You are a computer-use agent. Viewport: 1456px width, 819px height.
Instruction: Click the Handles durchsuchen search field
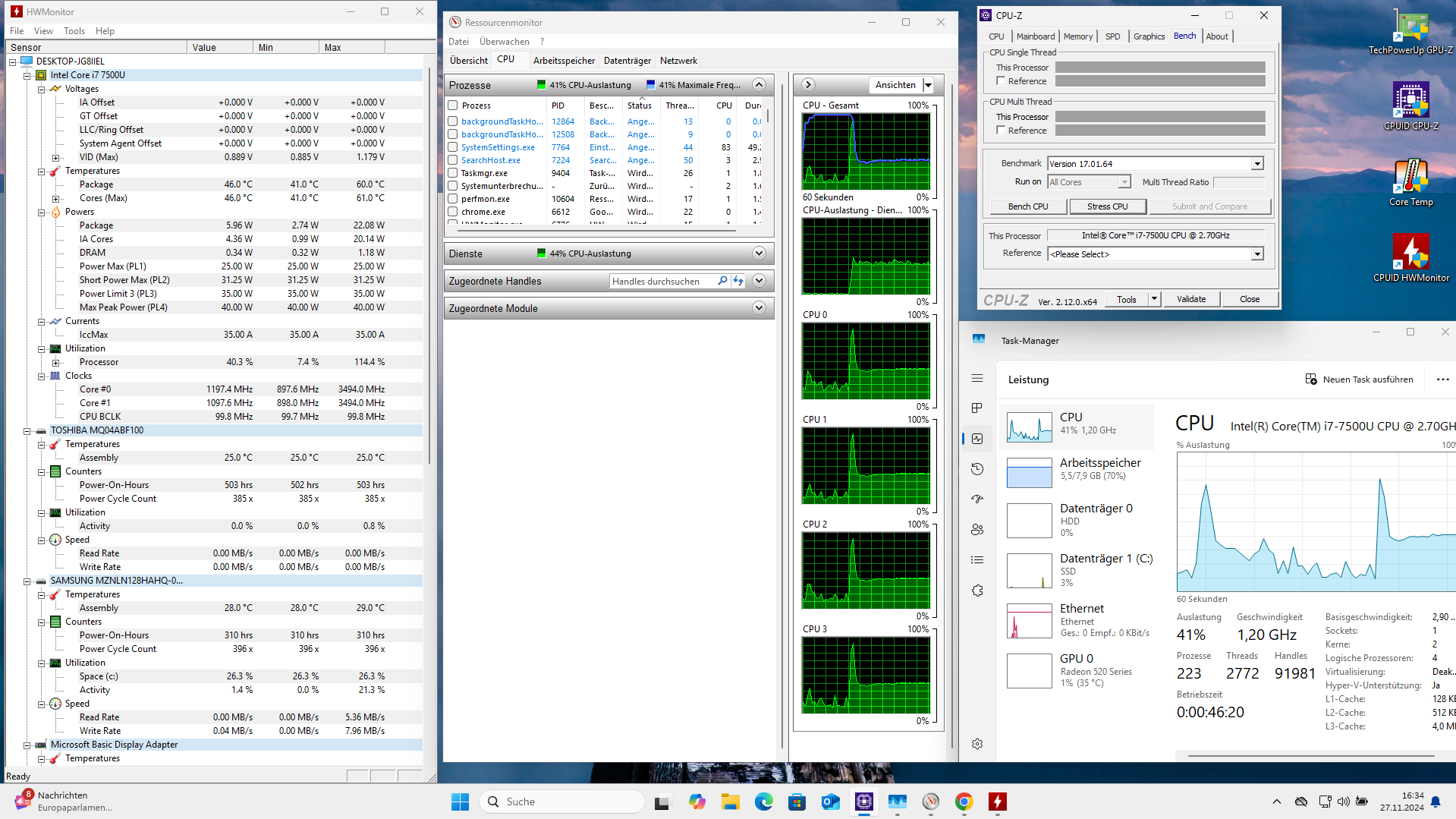(x=662, y=281)
